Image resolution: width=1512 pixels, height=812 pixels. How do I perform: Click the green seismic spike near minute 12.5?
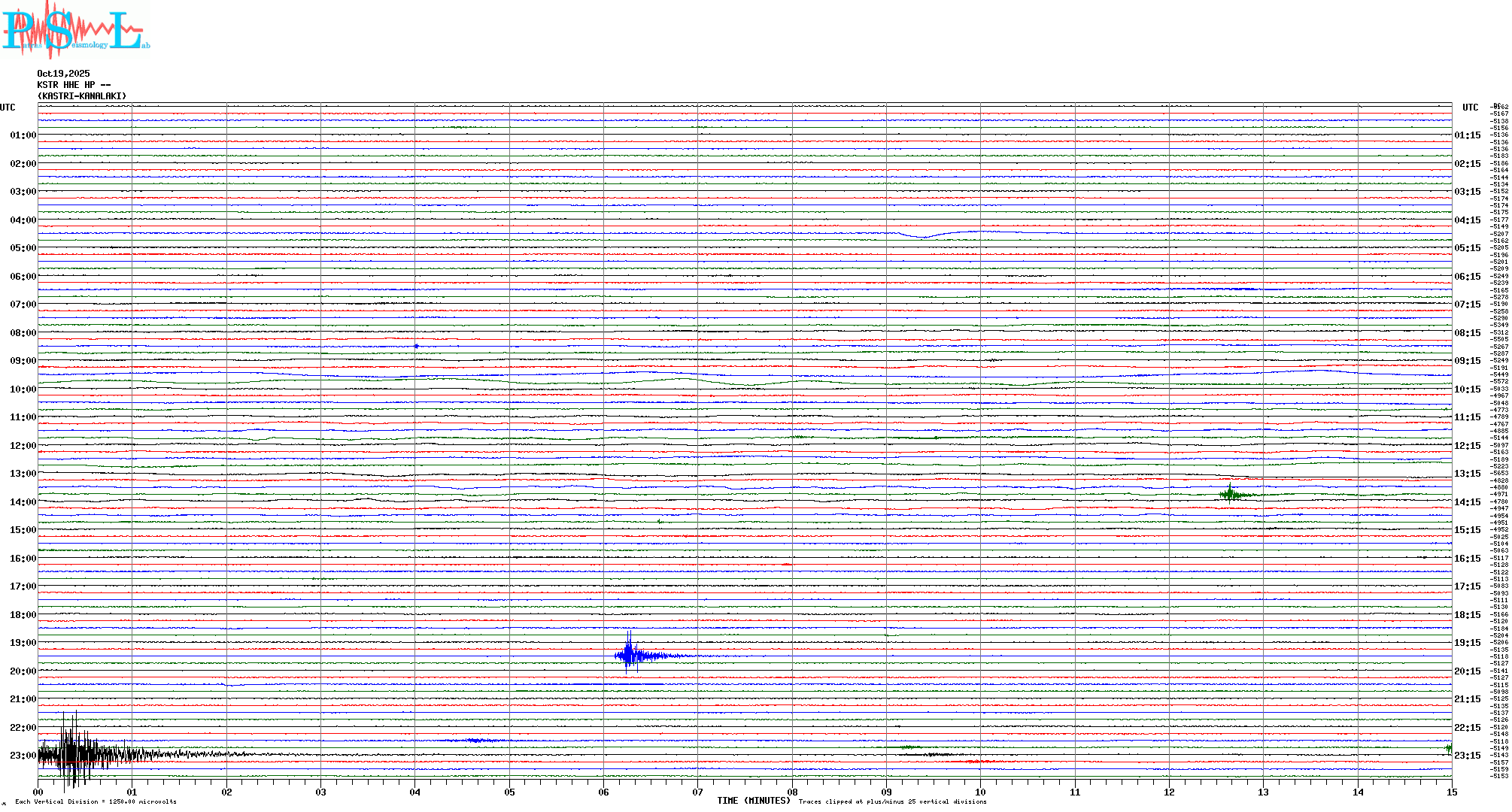(x=1230, y=494)
